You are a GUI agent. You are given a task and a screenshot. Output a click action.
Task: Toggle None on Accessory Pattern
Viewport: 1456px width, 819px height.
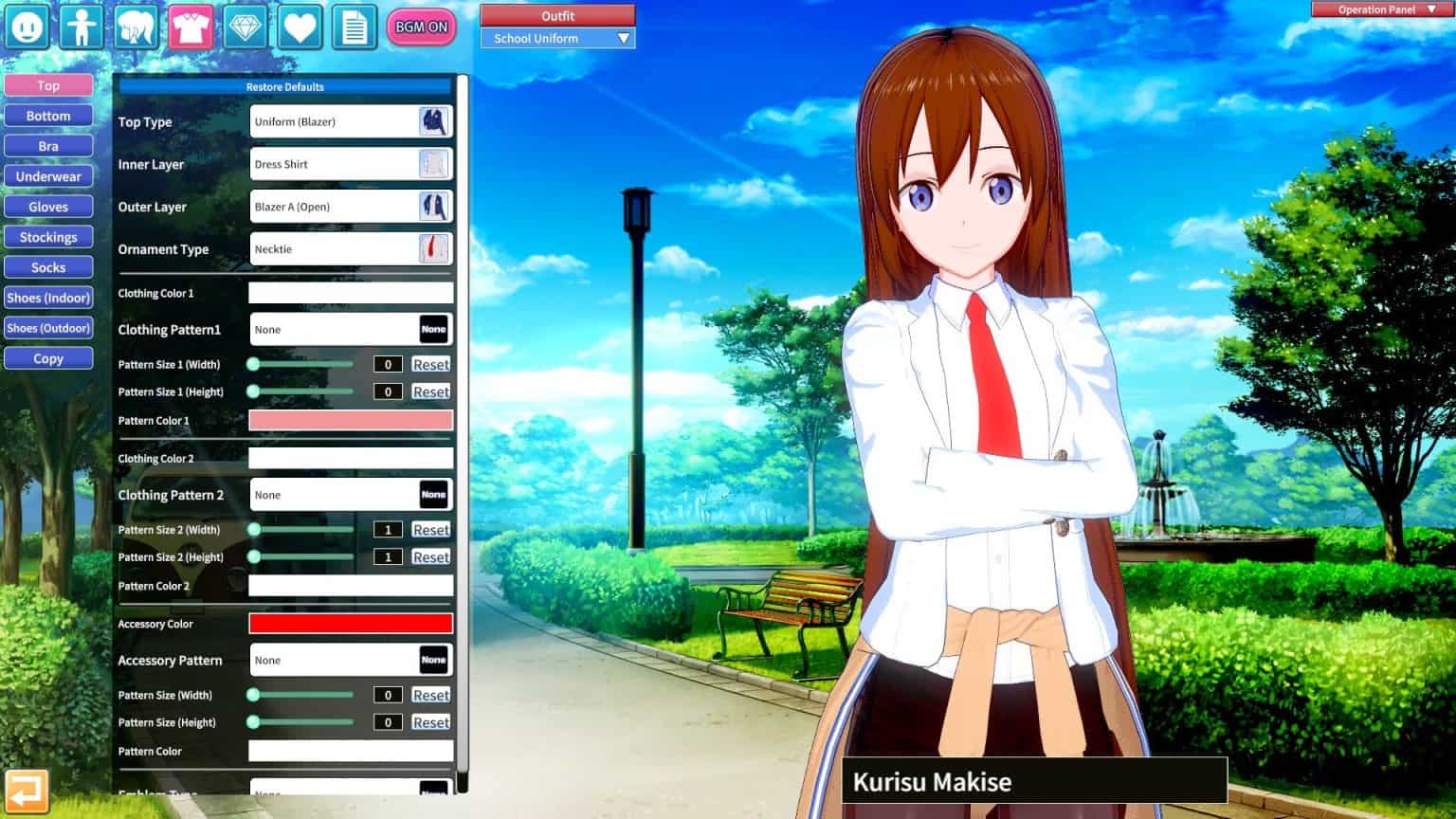pyautogui.click(x=433, y=660)
